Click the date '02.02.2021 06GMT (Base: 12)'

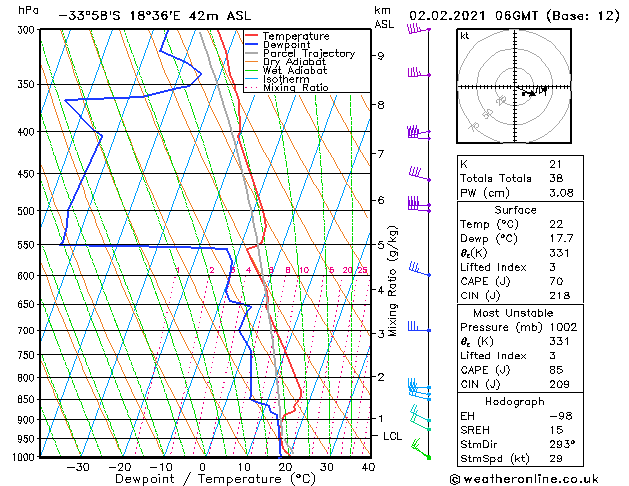514,16
